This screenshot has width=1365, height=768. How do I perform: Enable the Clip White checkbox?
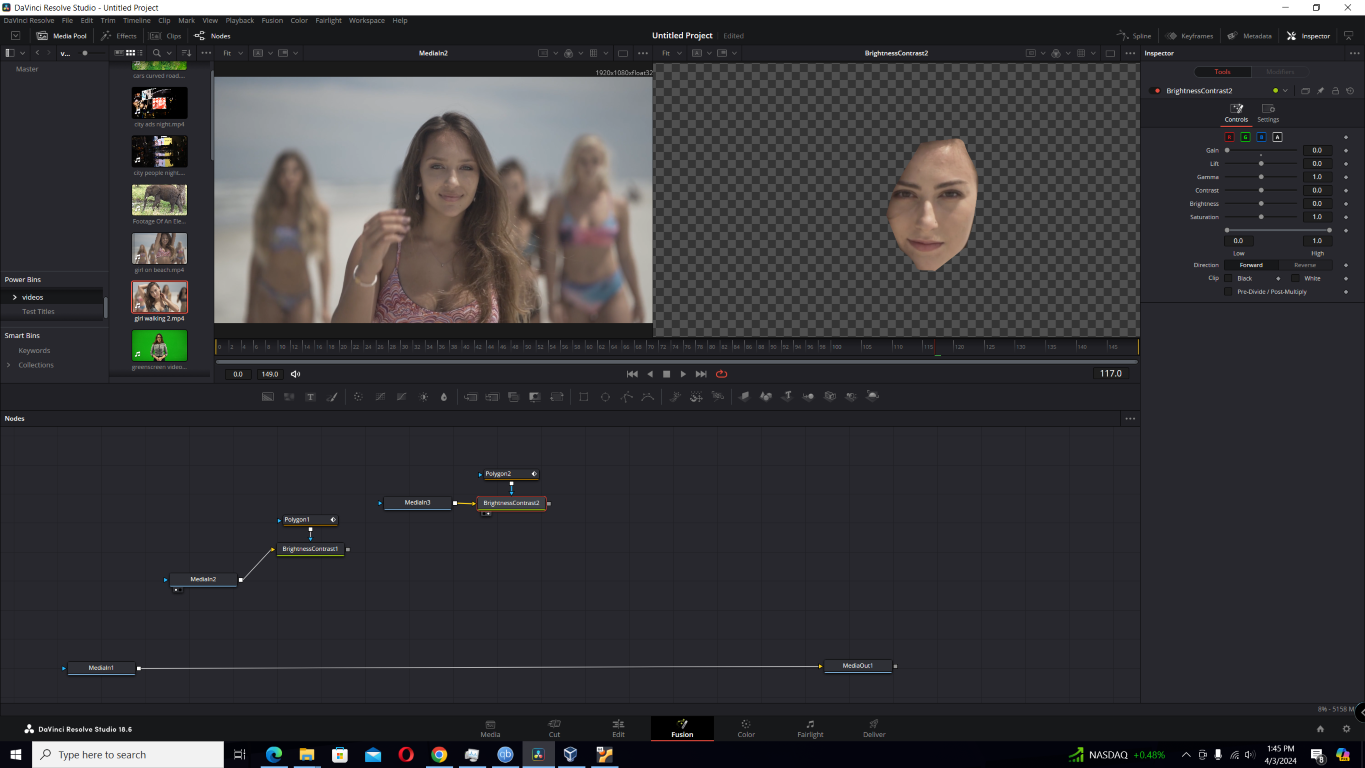tap(1295, 278)
